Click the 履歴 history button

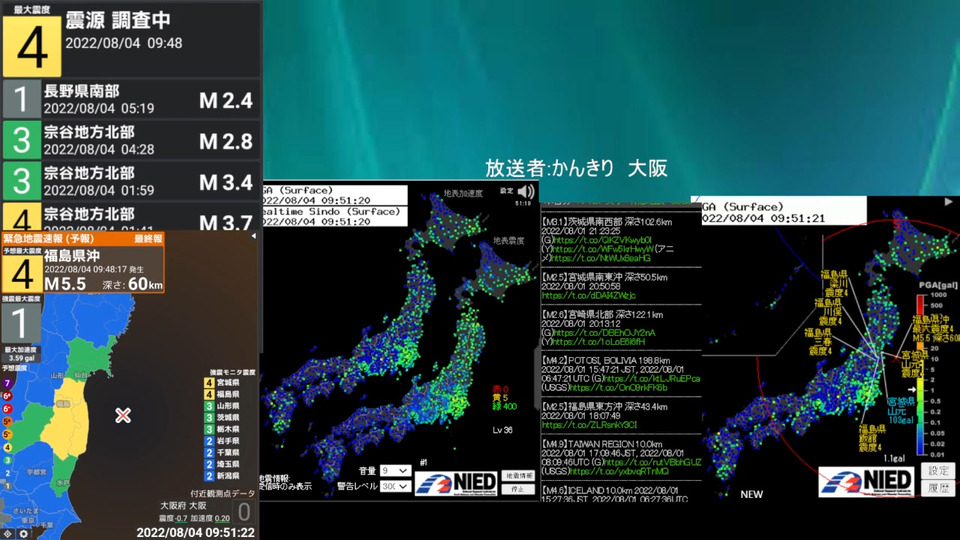tap(938, 488)
